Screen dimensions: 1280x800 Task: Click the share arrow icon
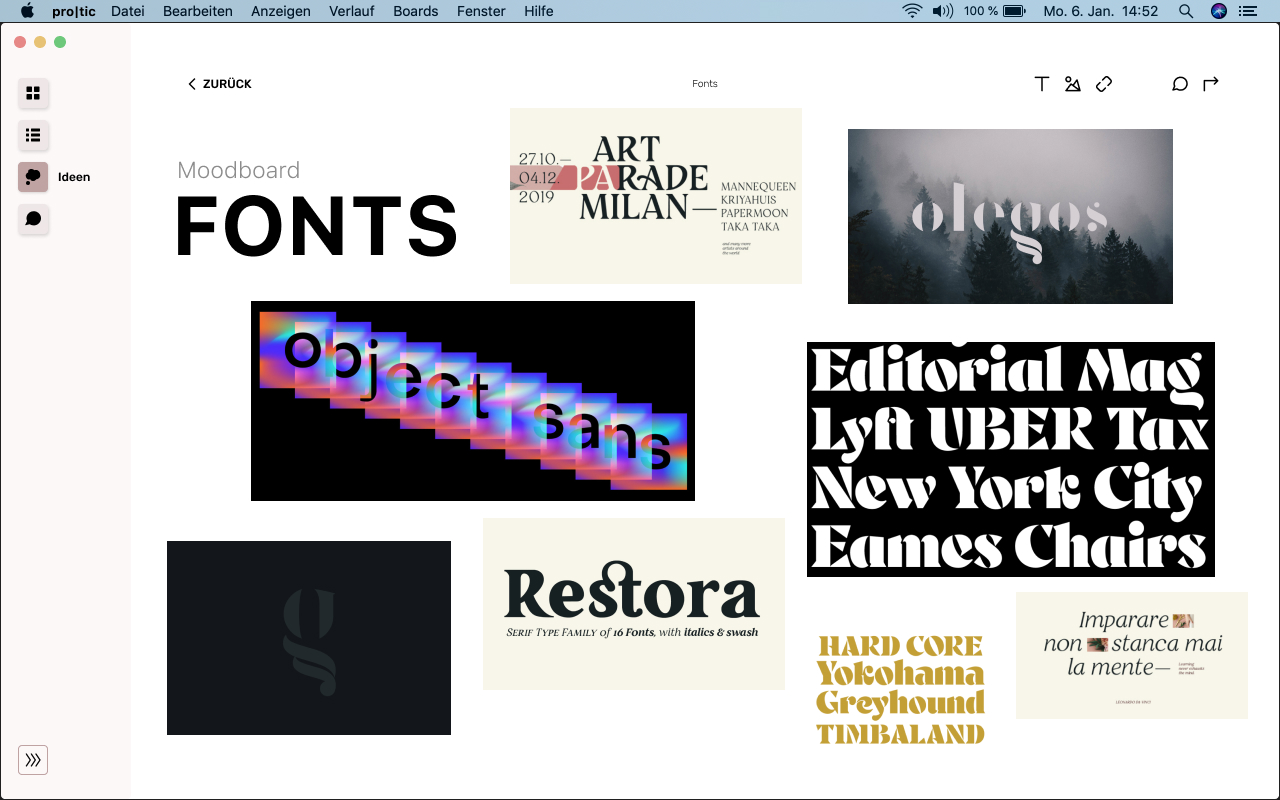pyautogui.click(x=1211, y=84)
